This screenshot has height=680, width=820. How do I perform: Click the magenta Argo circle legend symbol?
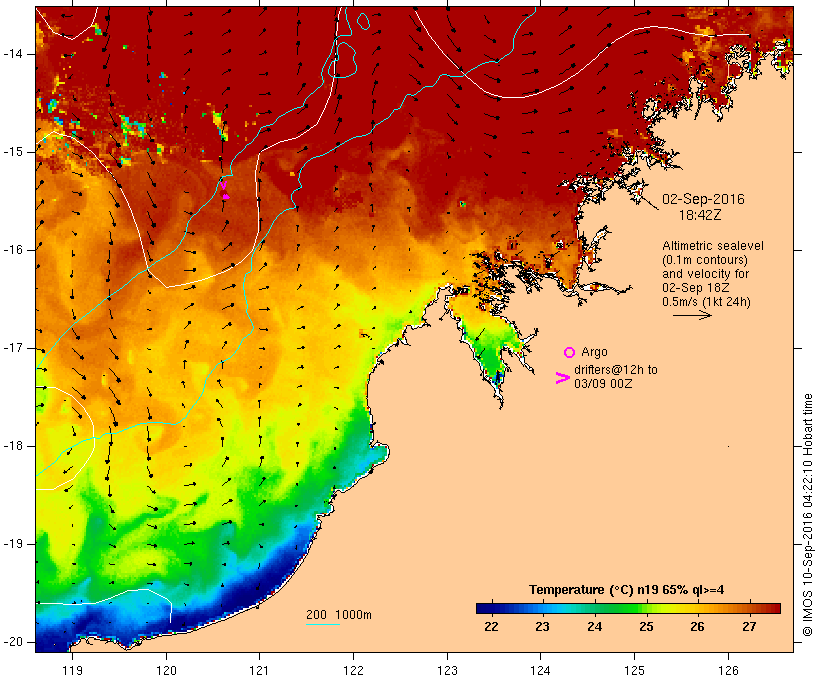[x=570, y=353]
